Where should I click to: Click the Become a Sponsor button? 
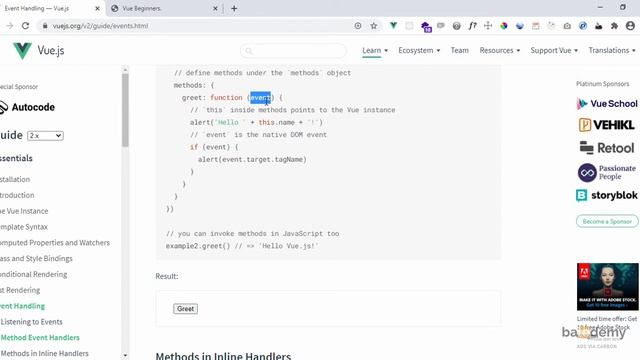pyautogui.click(x=607, y=221)
